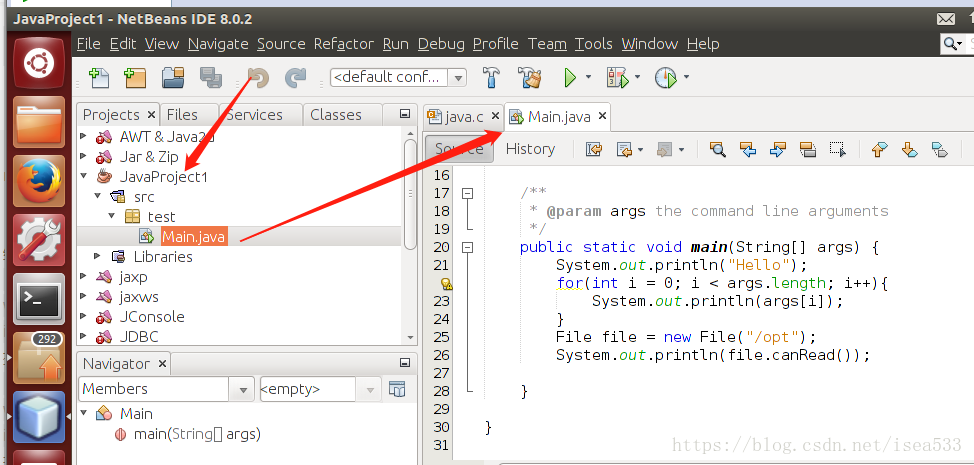
Task: Run the project with green play icon
Action: click(x=570, y=78)
